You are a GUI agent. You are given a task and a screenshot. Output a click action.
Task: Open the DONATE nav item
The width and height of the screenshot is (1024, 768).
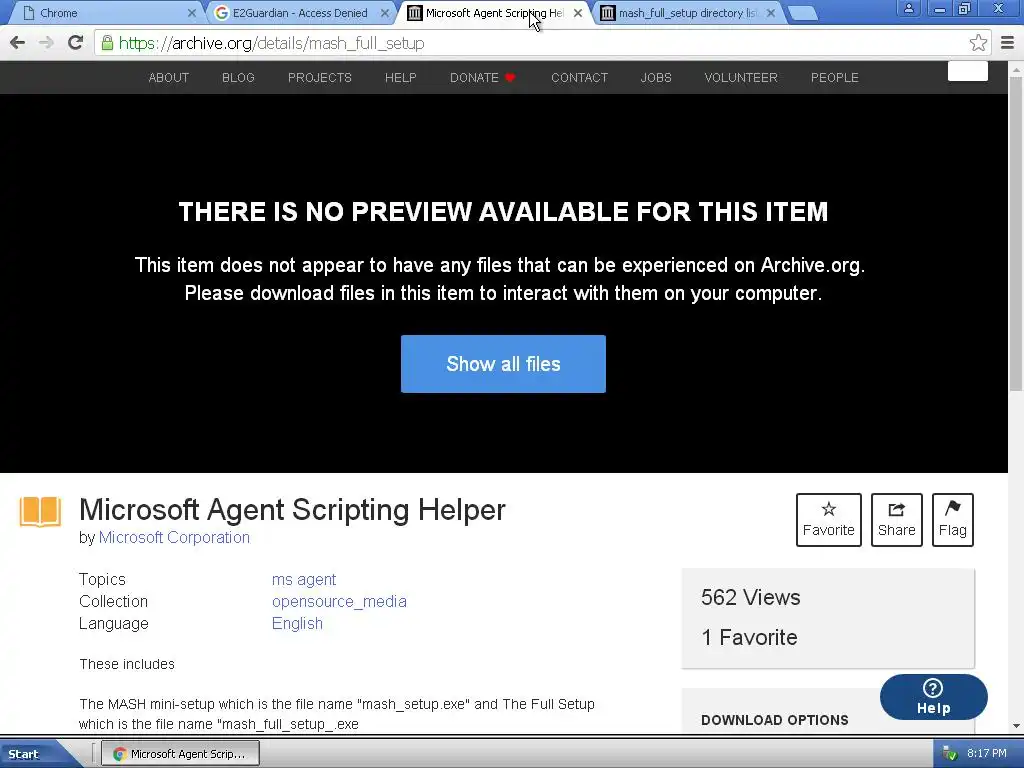click(483, 78)
